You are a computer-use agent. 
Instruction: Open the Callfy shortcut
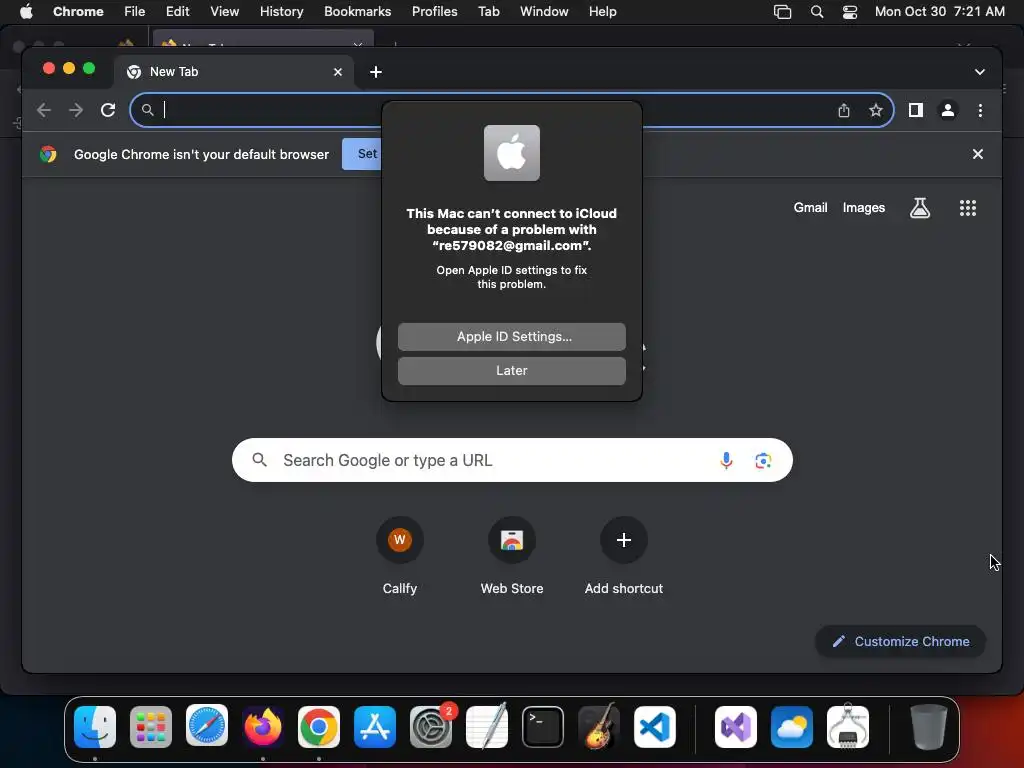click(x=400, y=555)
